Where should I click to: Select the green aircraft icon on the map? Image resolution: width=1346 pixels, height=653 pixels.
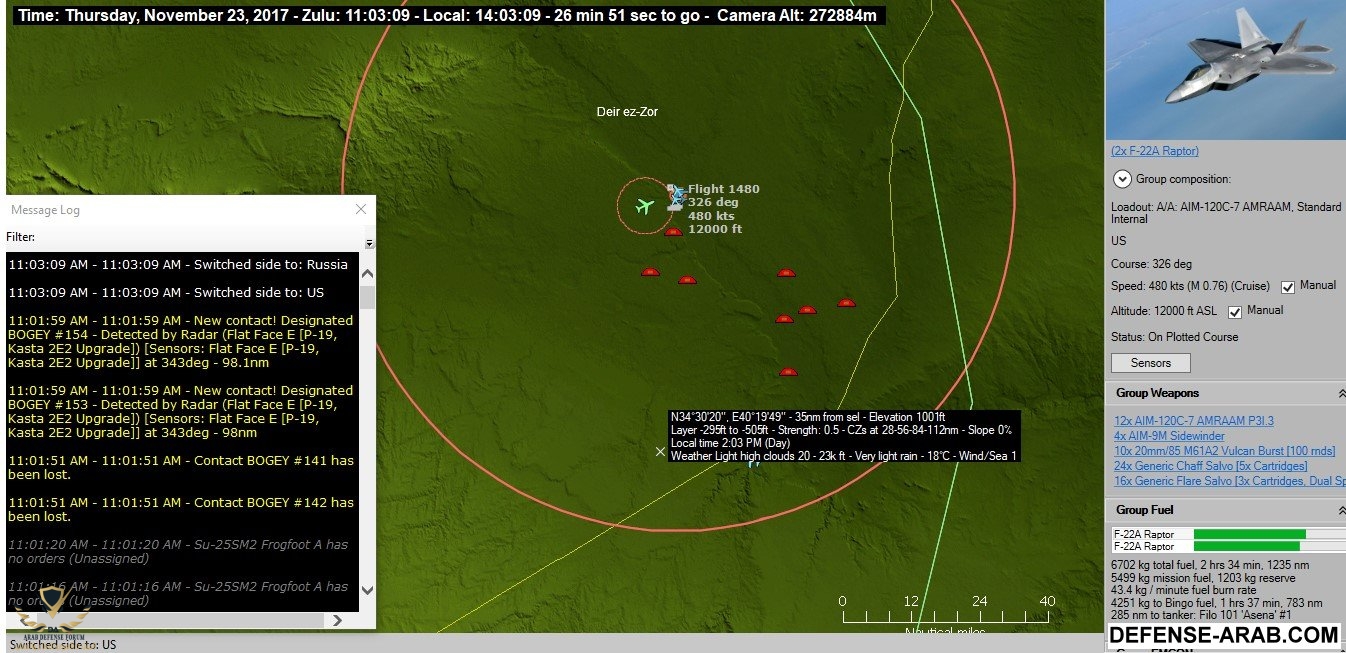tap(644, 207)
